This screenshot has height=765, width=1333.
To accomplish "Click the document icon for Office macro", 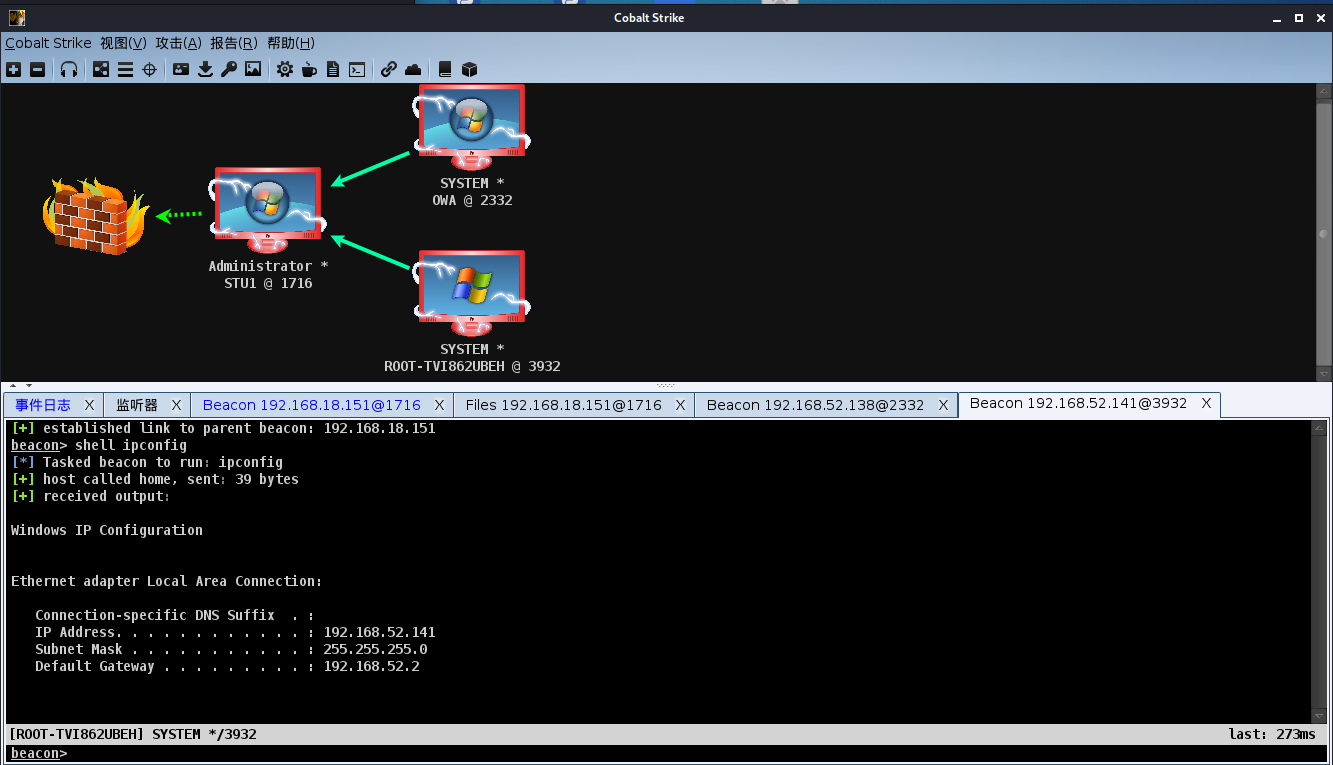I will click(333, 69).
